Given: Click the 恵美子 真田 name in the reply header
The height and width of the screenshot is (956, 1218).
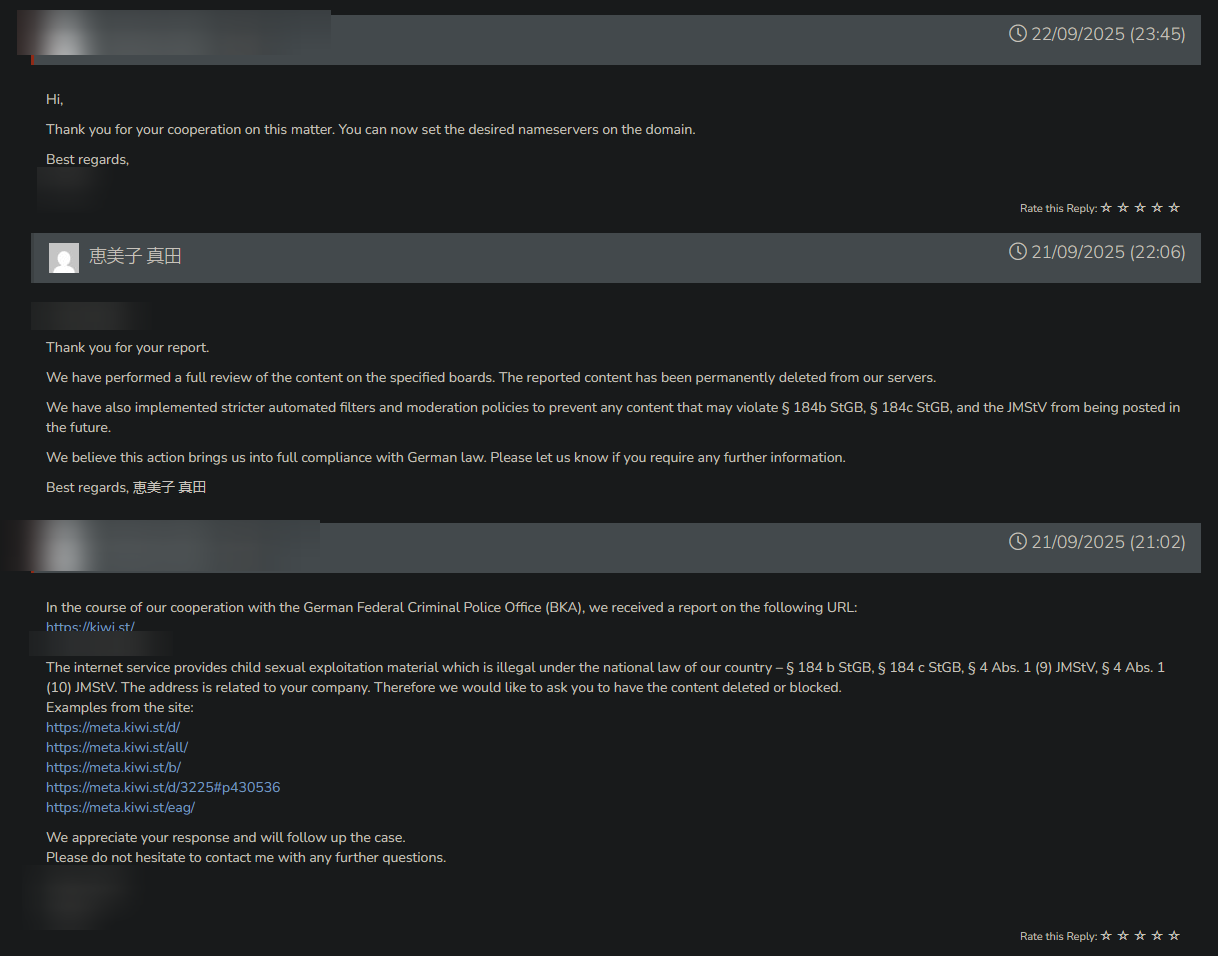Looking at the screenshot, I should point(135,256).
